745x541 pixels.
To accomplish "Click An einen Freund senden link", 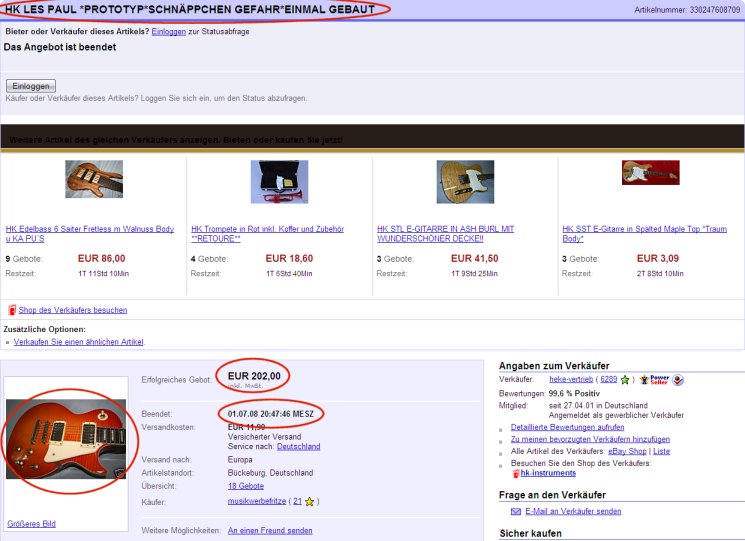I will (270, 531).
